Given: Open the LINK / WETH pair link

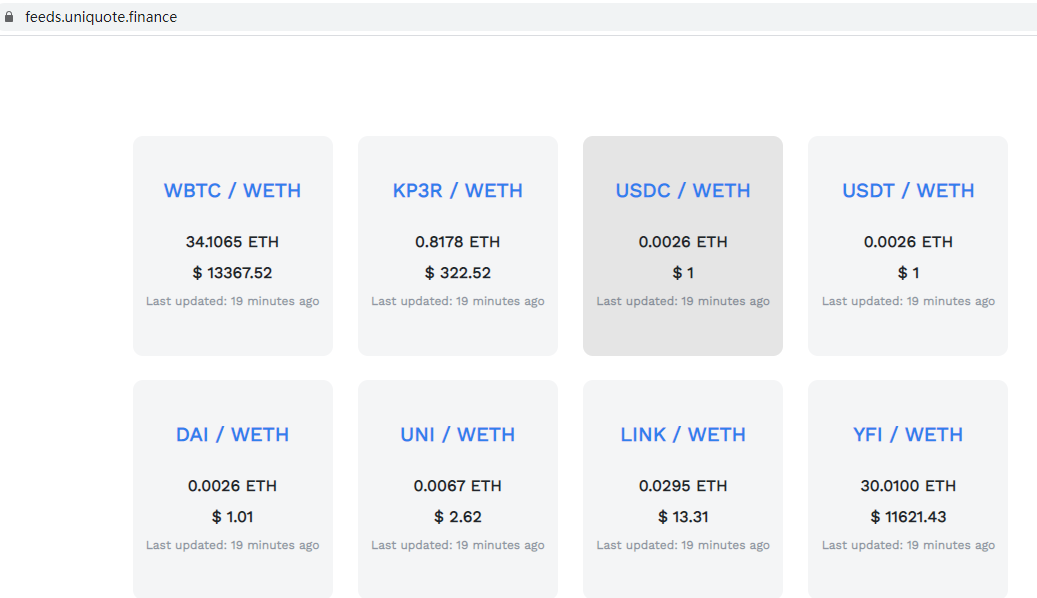Looking at the screenshot, I should tap(683, 435).
